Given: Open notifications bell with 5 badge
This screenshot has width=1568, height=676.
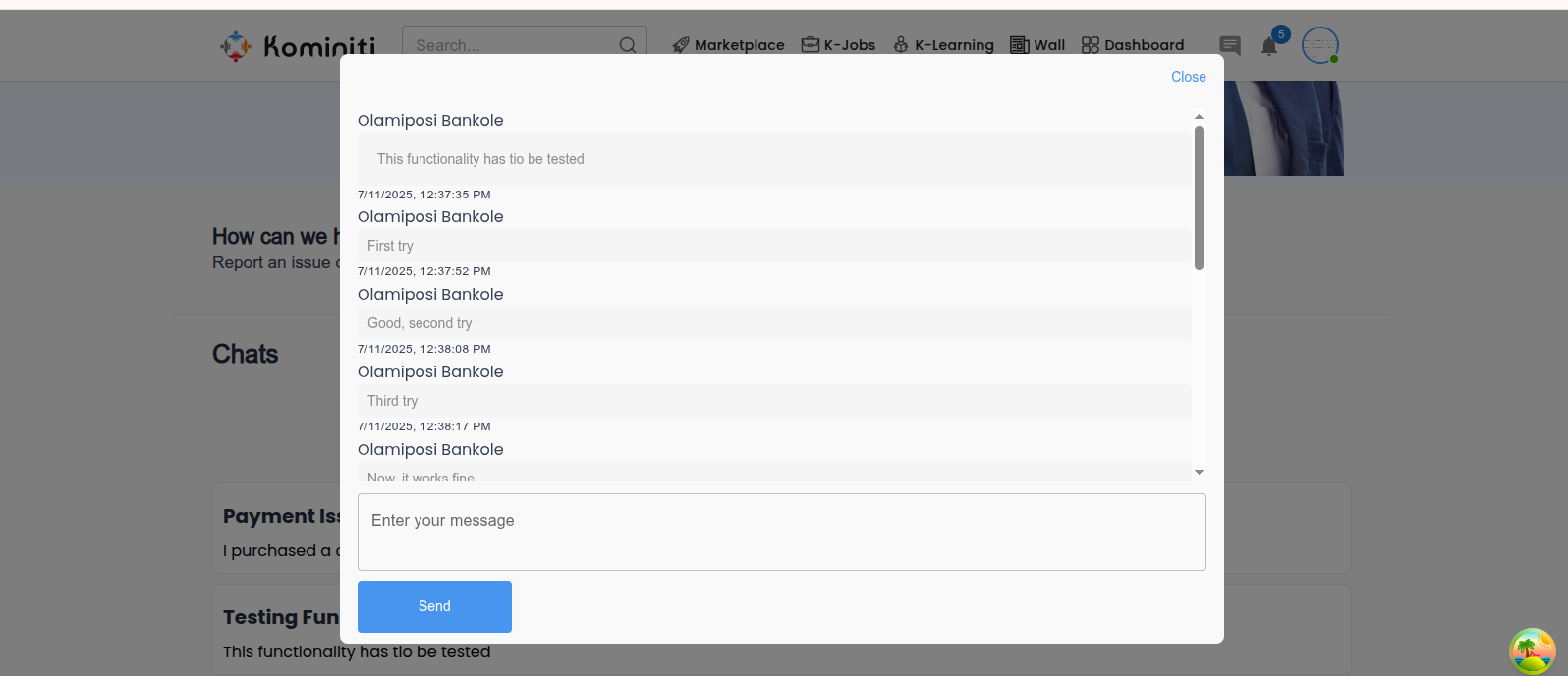Looking at the screenshot, I should coord(1269,46).
